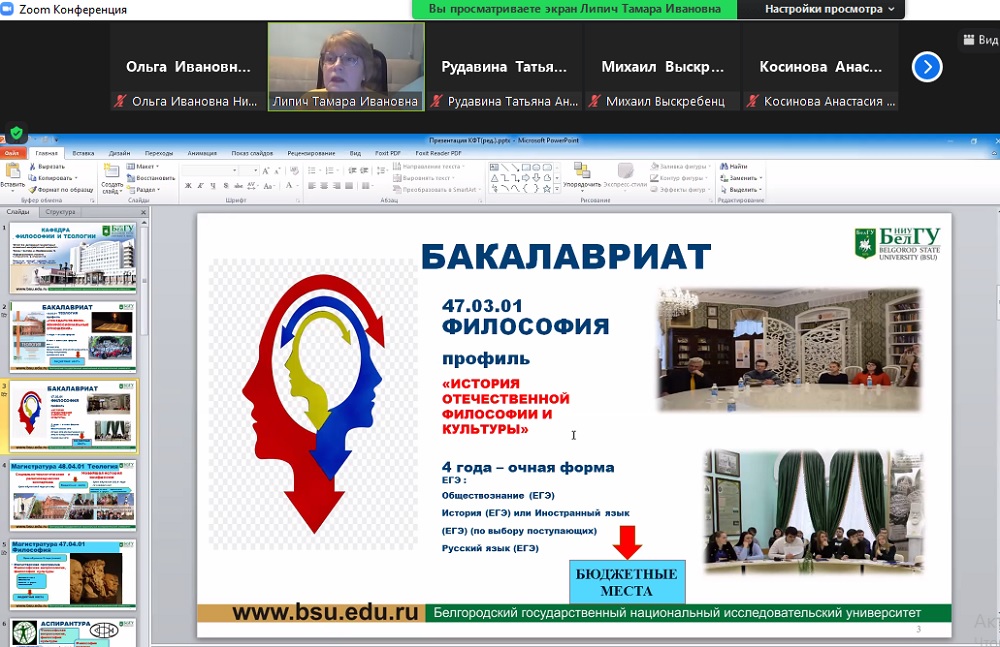The image size is (1000, 647).
Task: Open Направление текста text direction dropdown
Action: pyautogui.click(x=429, y=167)
